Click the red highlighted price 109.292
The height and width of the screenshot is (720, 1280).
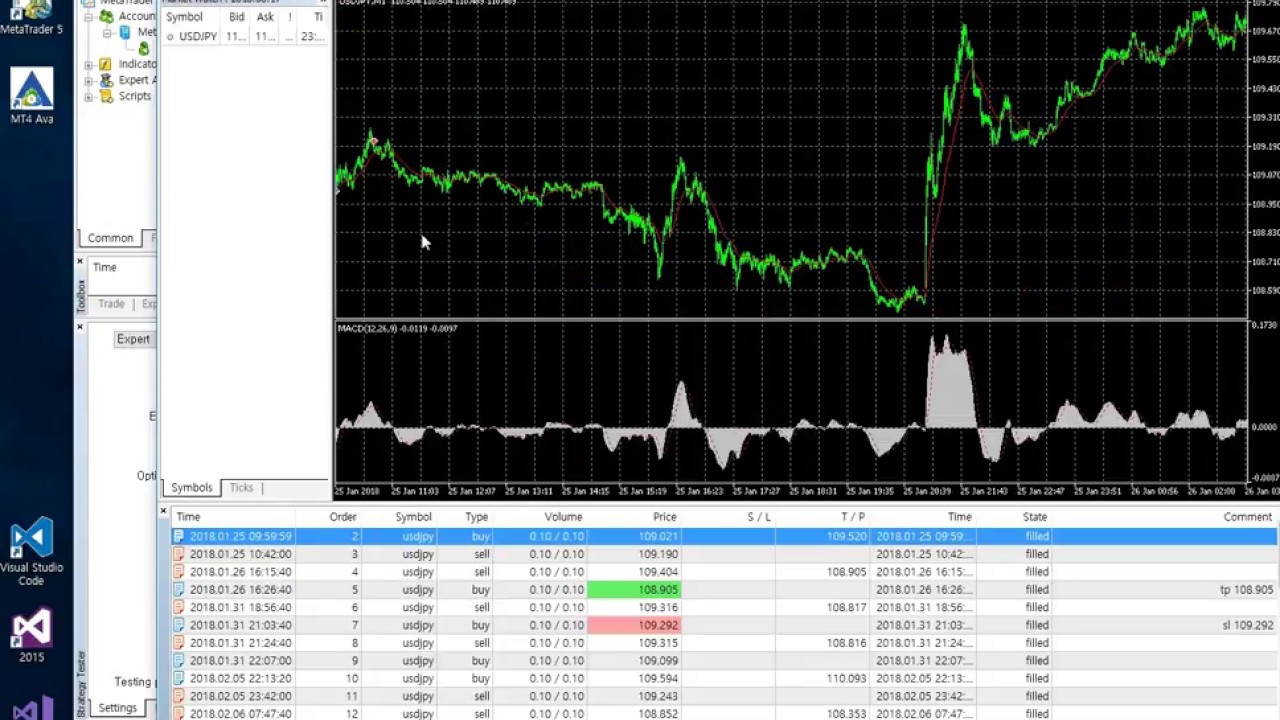[634, 625]
